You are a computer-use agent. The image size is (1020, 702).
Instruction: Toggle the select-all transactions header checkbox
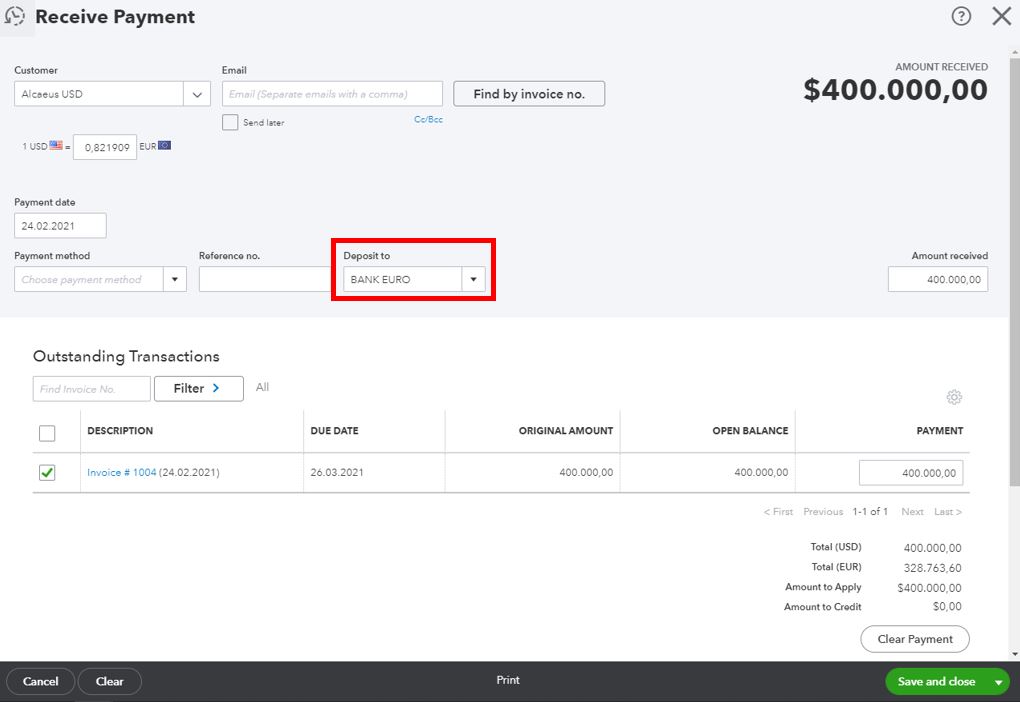point(47,433)
